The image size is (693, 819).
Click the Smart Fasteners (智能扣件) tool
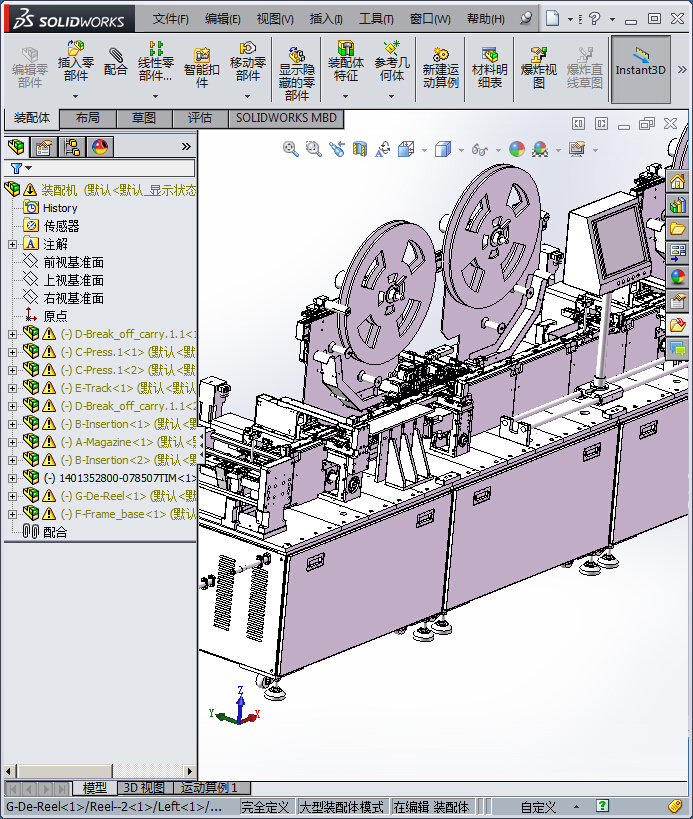click(202, 67)
